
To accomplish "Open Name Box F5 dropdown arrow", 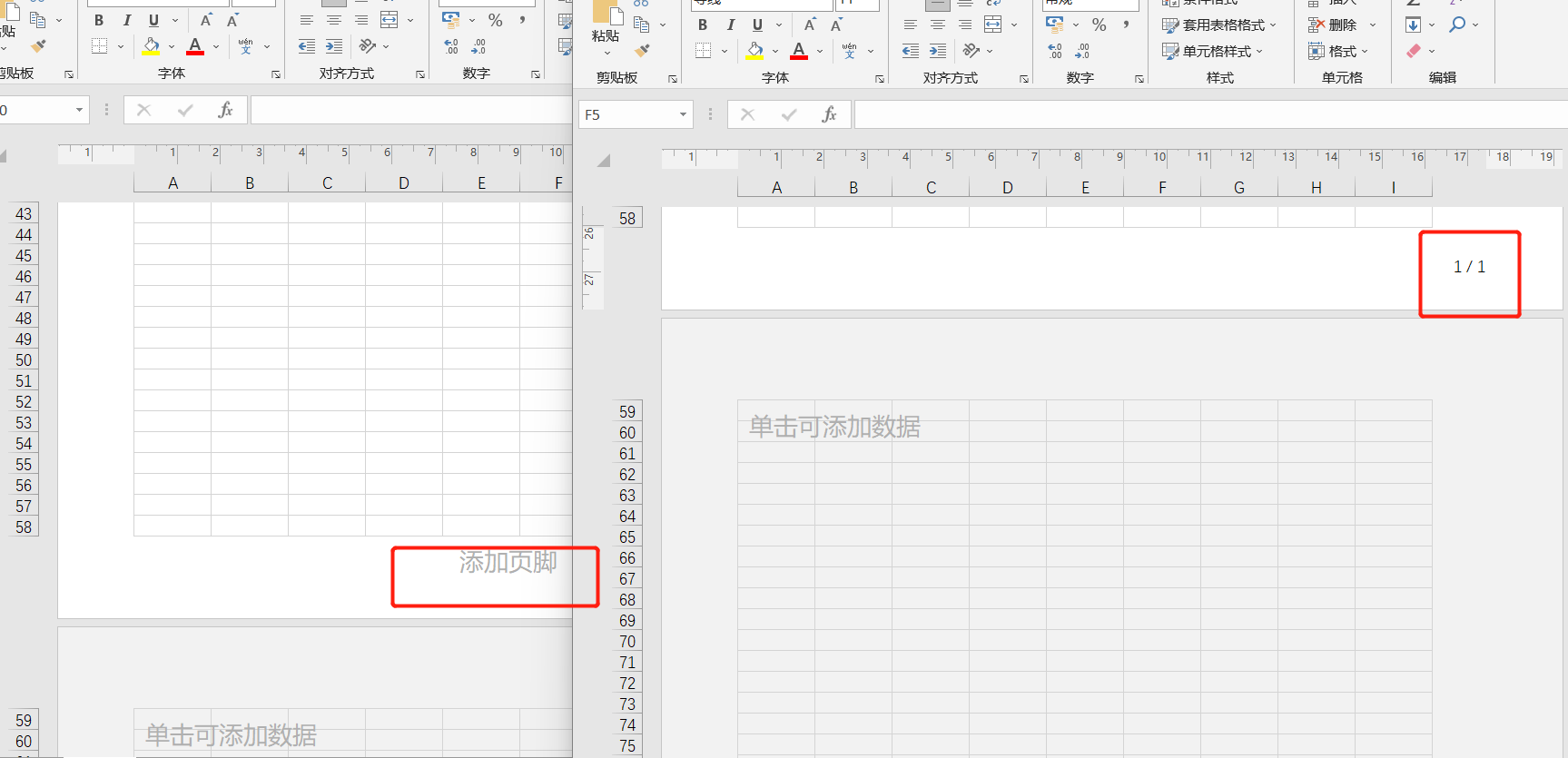I will pos(683,114).
